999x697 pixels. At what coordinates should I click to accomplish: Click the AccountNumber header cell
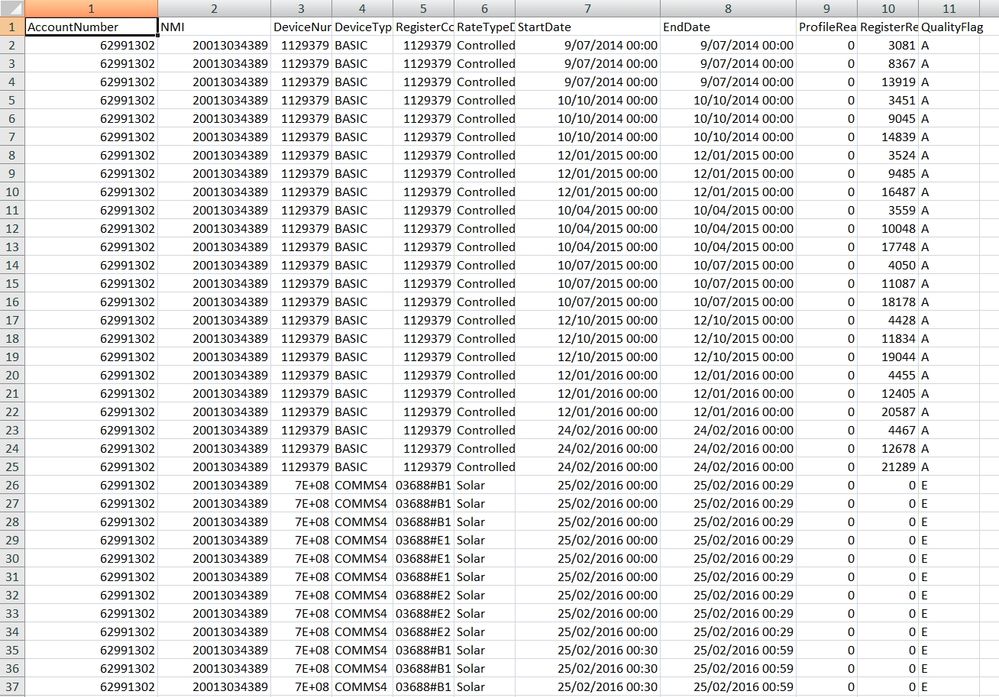(90, 26)
